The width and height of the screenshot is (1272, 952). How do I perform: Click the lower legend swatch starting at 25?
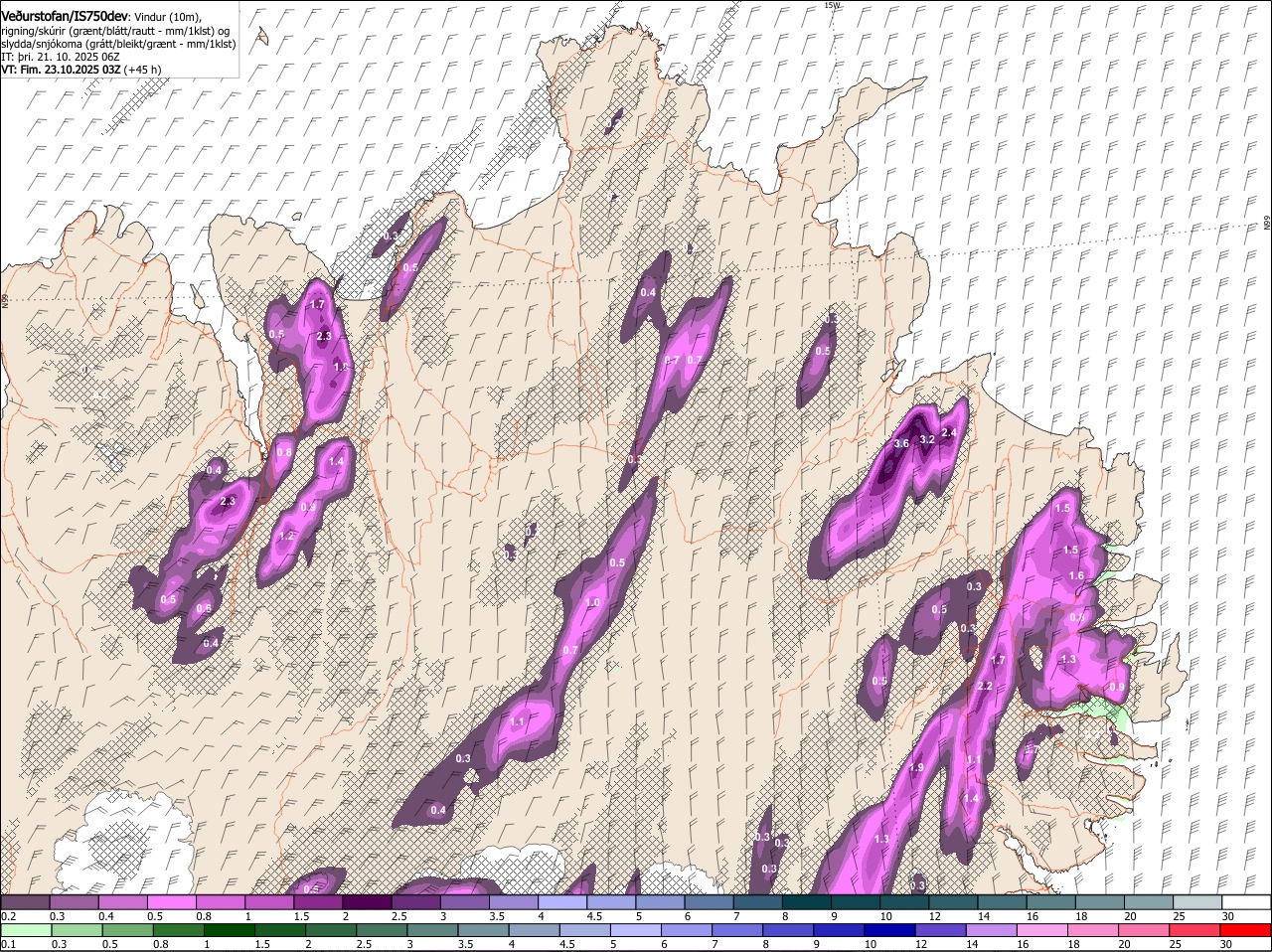[x=1194, y=931]
